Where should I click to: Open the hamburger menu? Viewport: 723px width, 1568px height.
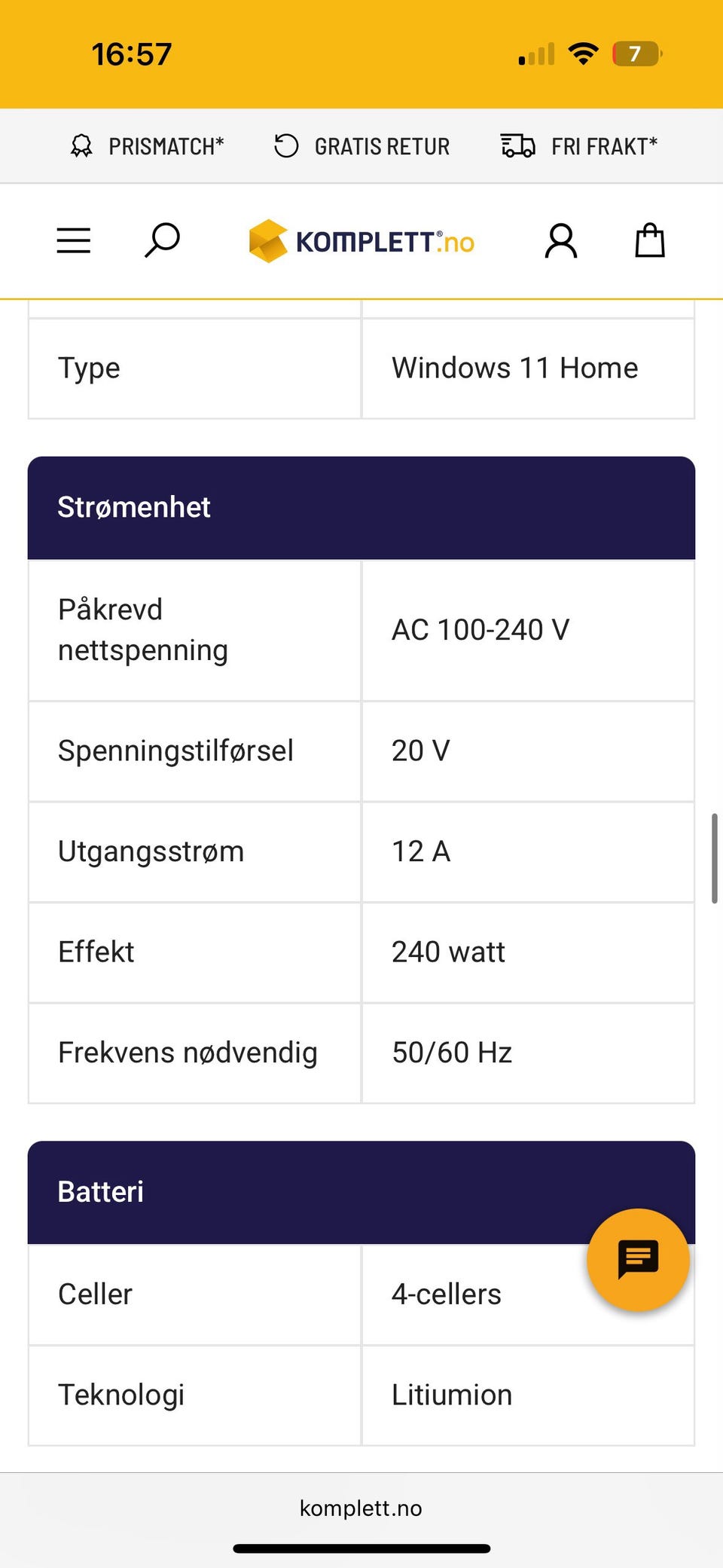[x=74, y=241]
